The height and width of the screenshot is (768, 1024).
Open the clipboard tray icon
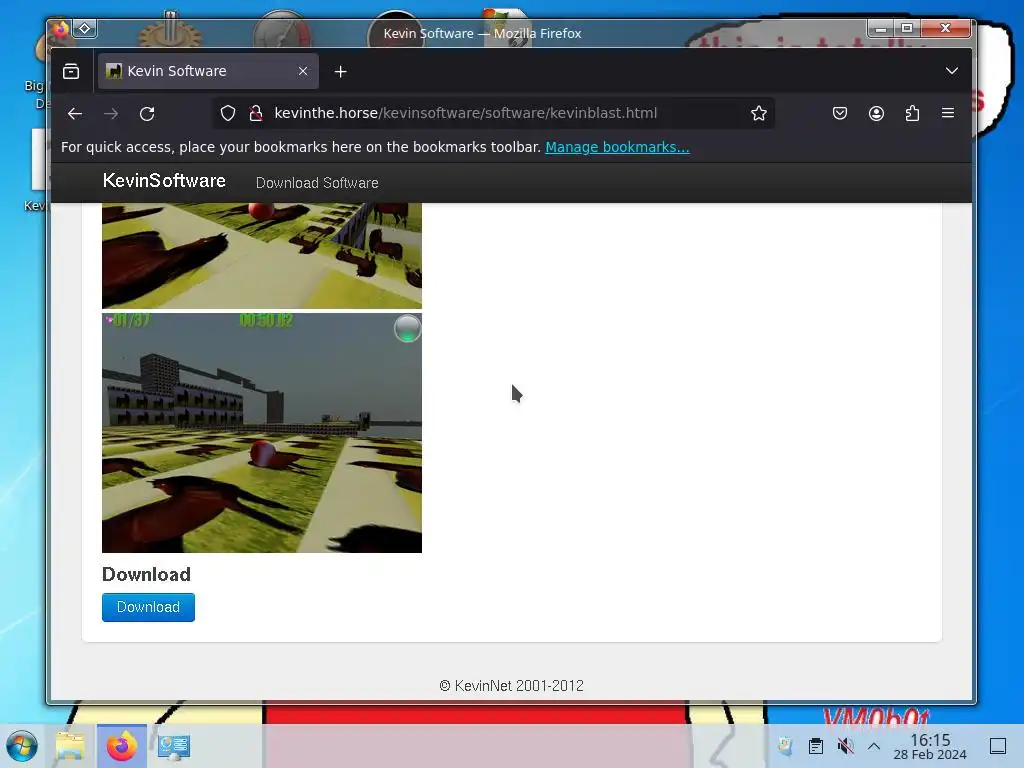click(816, 746)
